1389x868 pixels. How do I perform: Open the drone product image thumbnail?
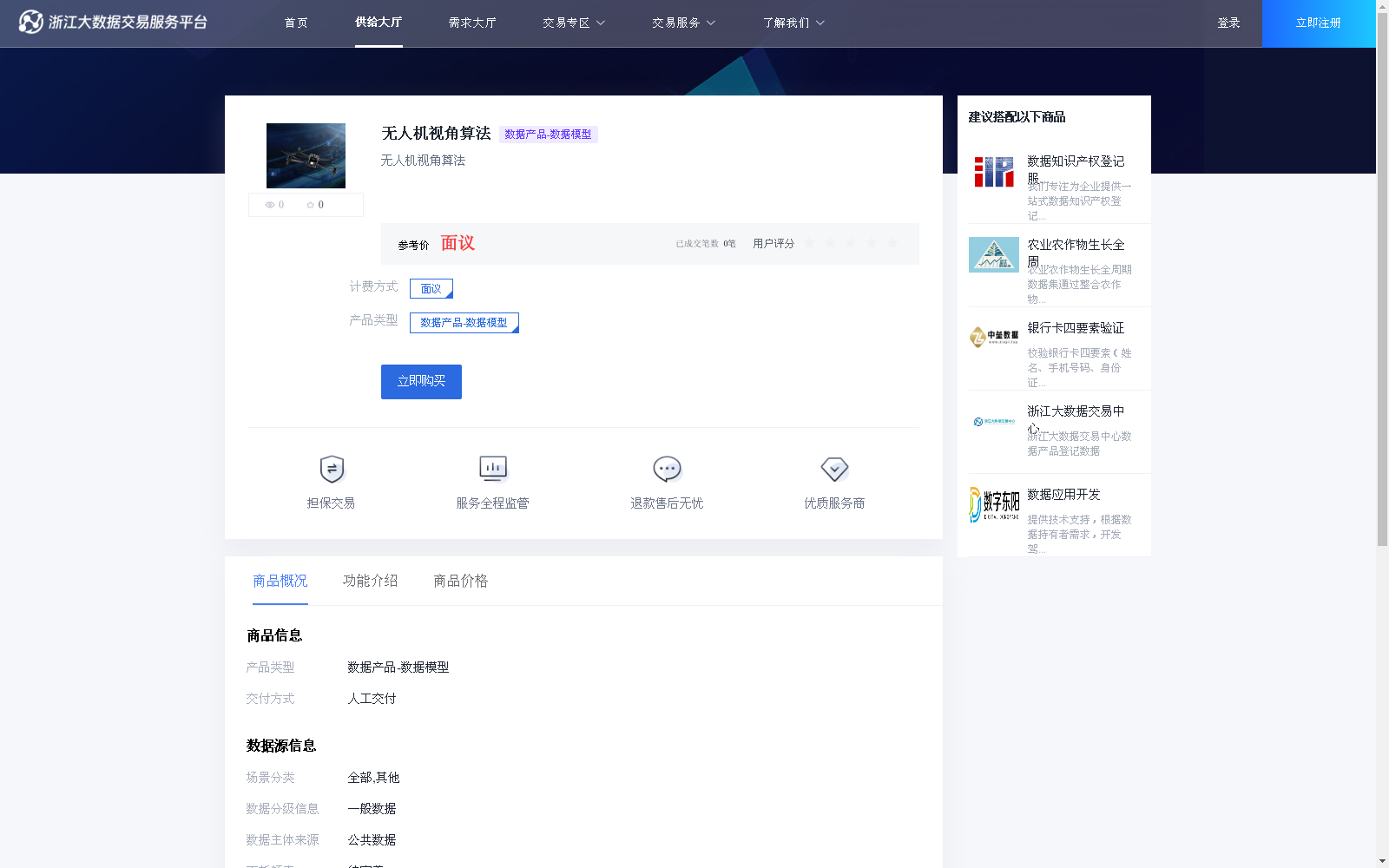(306, 155)
